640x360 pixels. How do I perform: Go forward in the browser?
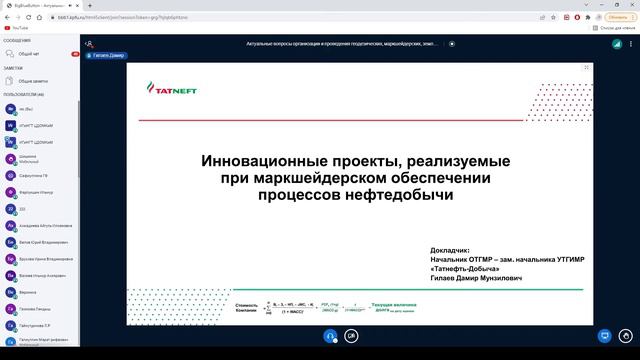click(x=18, y=17)
